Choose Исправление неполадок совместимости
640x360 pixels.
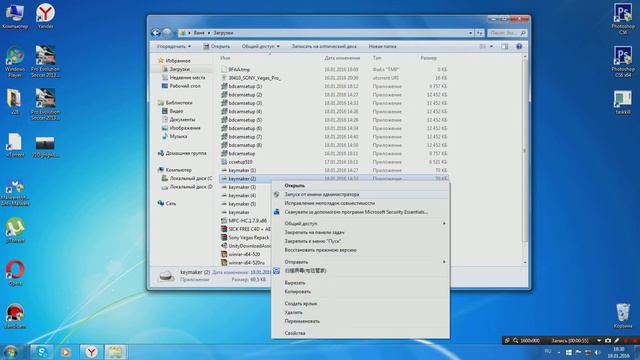coord(329,203)
